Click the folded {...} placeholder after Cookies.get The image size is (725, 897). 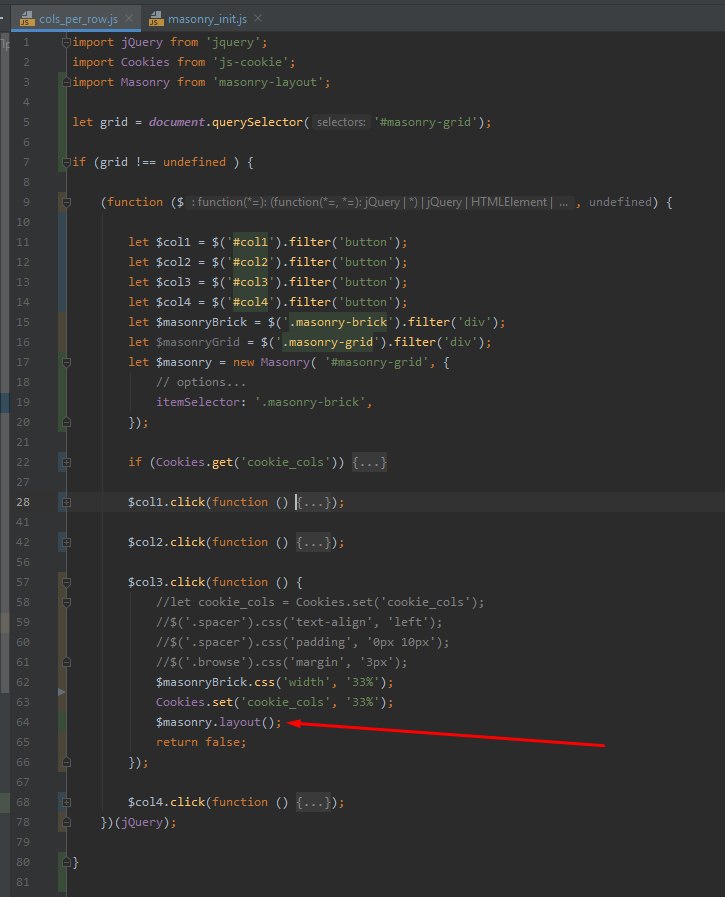[x=369, y=462]
